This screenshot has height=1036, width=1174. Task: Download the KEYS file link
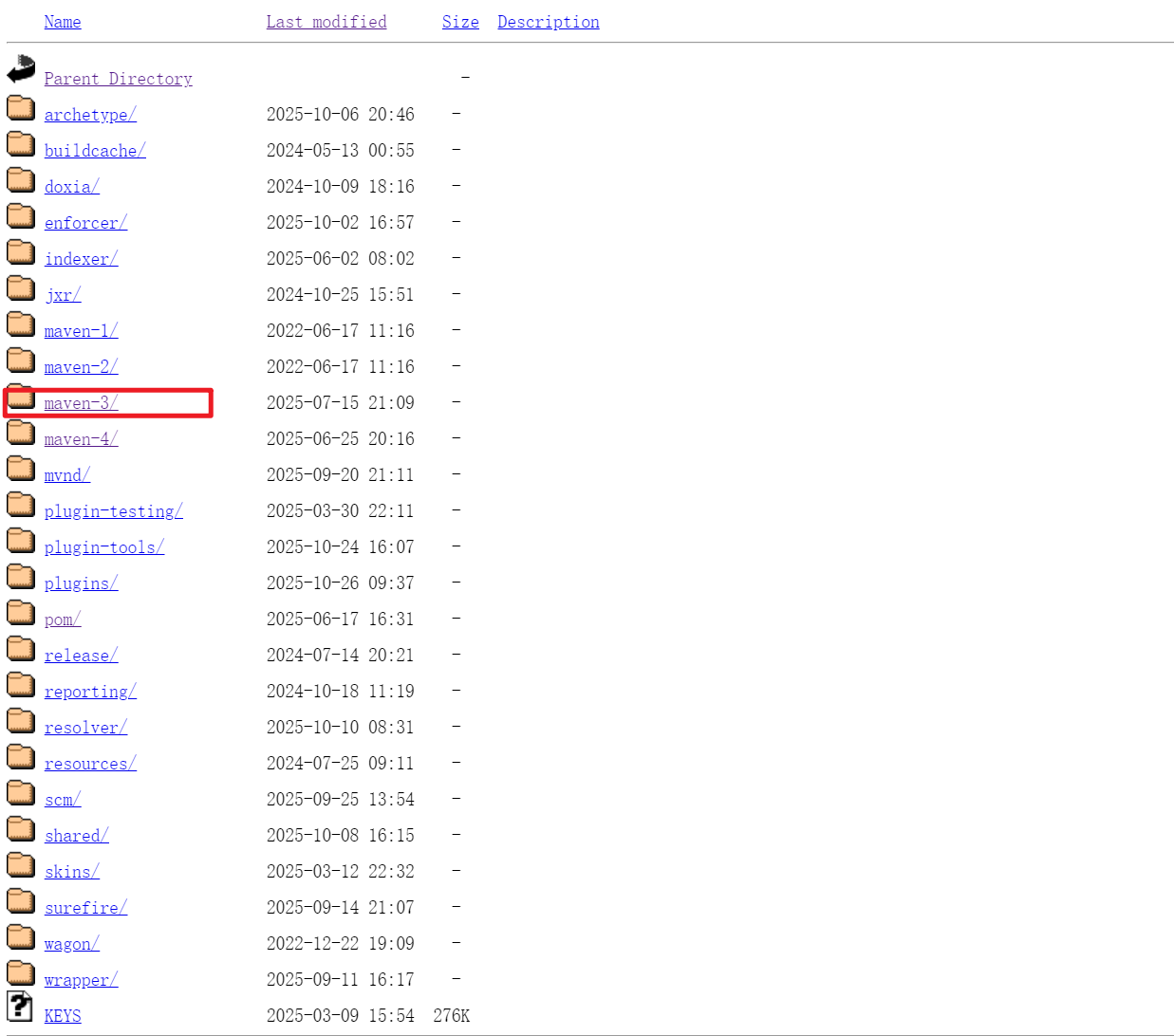click(63, 1016)
